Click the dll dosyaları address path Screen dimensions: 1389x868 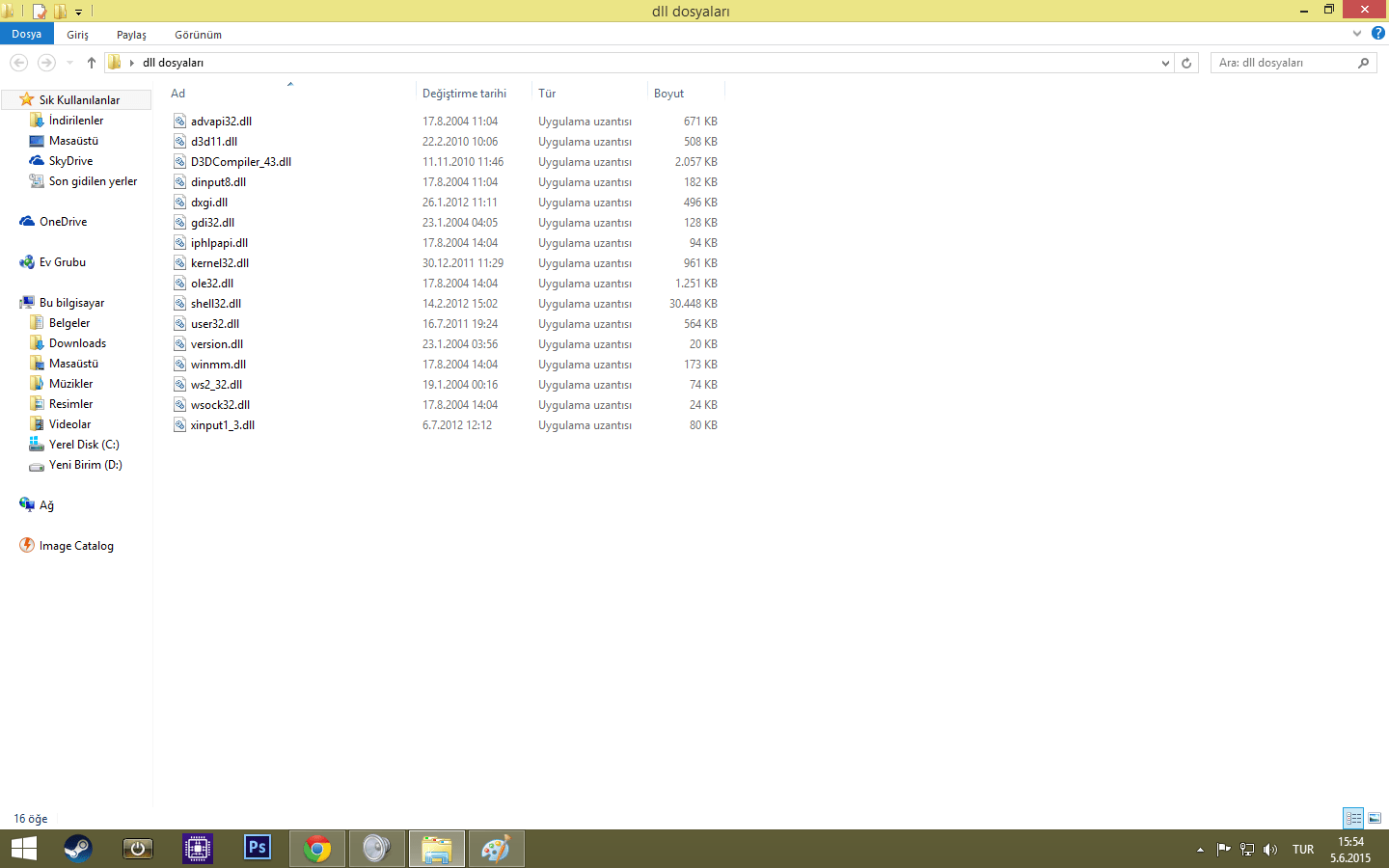(x=174, y=63)
